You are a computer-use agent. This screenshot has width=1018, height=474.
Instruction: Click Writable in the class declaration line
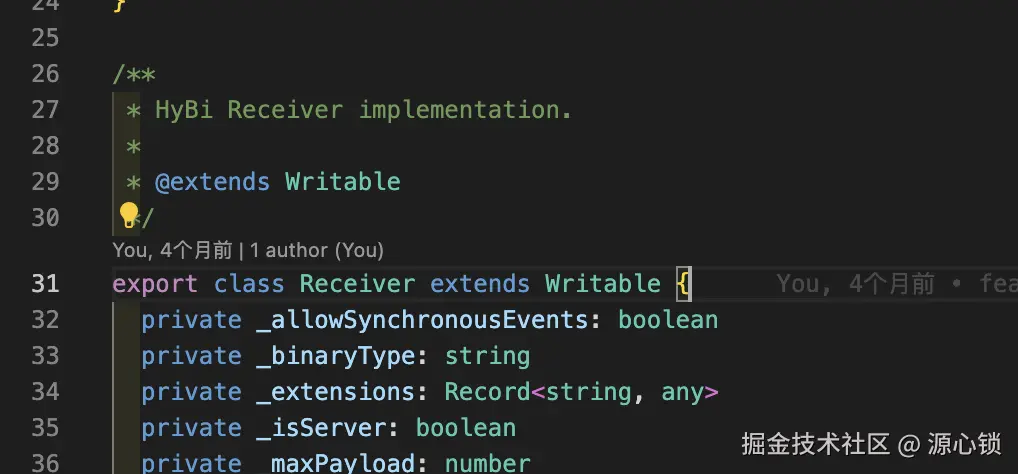pos(602,284)
